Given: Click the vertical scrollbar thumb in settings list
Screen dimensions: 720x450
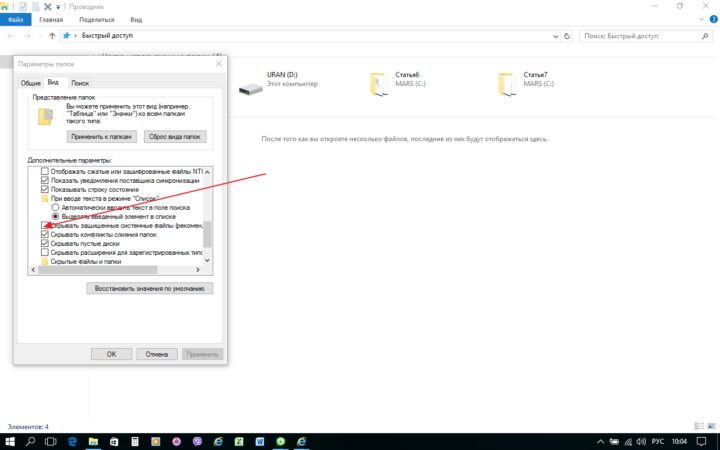Looking at the screenshot, I should (207, 234).
